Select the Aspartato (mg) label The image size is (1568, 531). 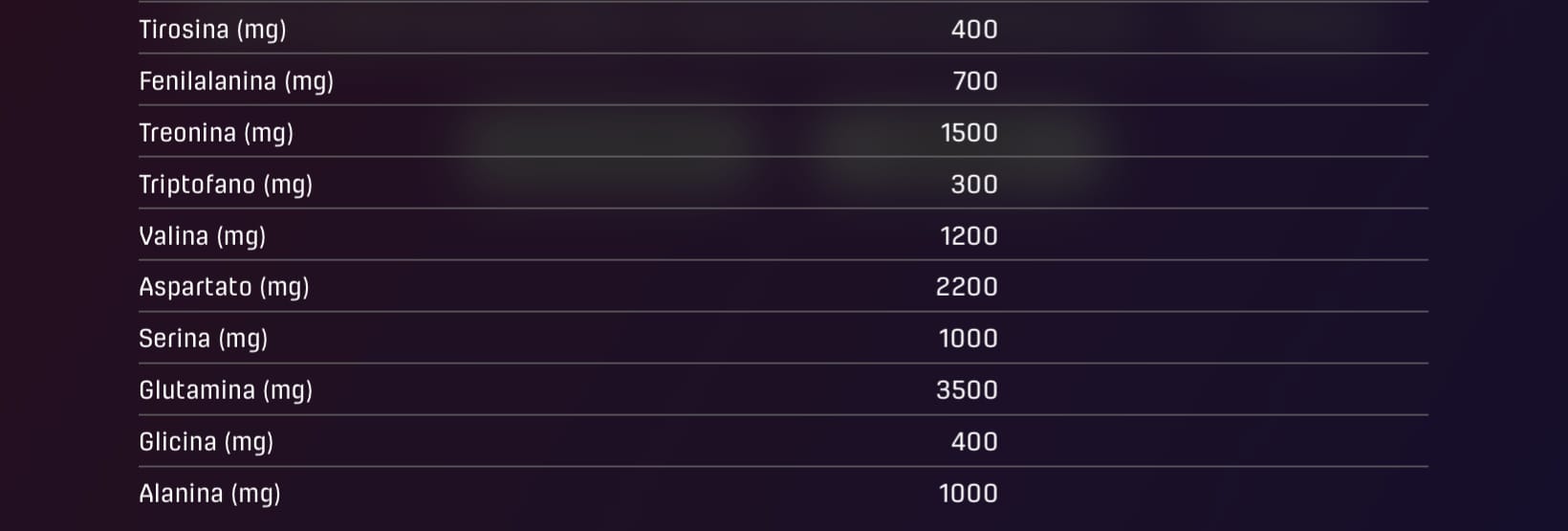tap(224, 287)
